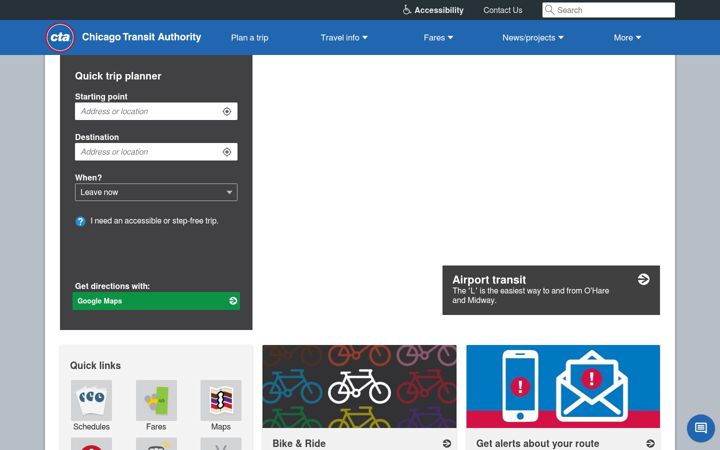This screenshot has width=720, height=450.
Task: Expand the top-bar Fares menu
Action: click(x=438, y=38)
